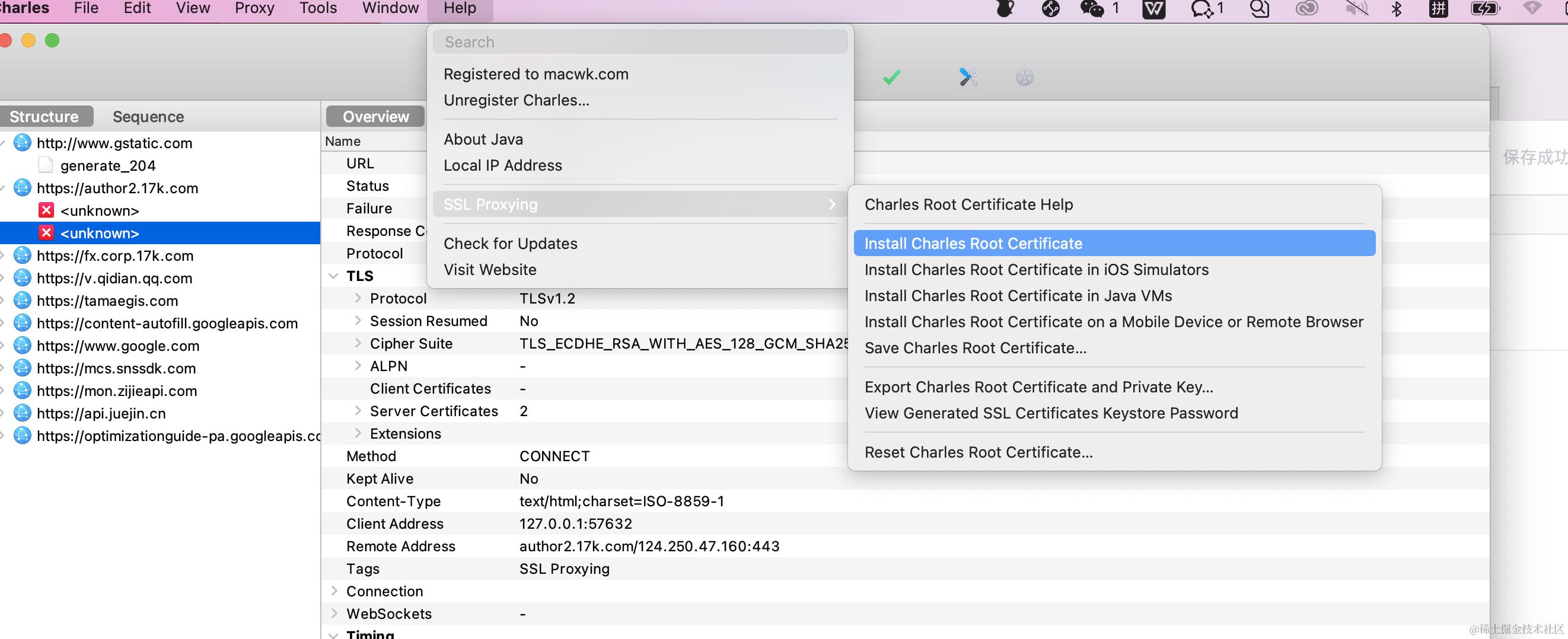Expand the ALPN row
Image resolution: width=1568 pixels, height=639 pixels.
(358, 366)
